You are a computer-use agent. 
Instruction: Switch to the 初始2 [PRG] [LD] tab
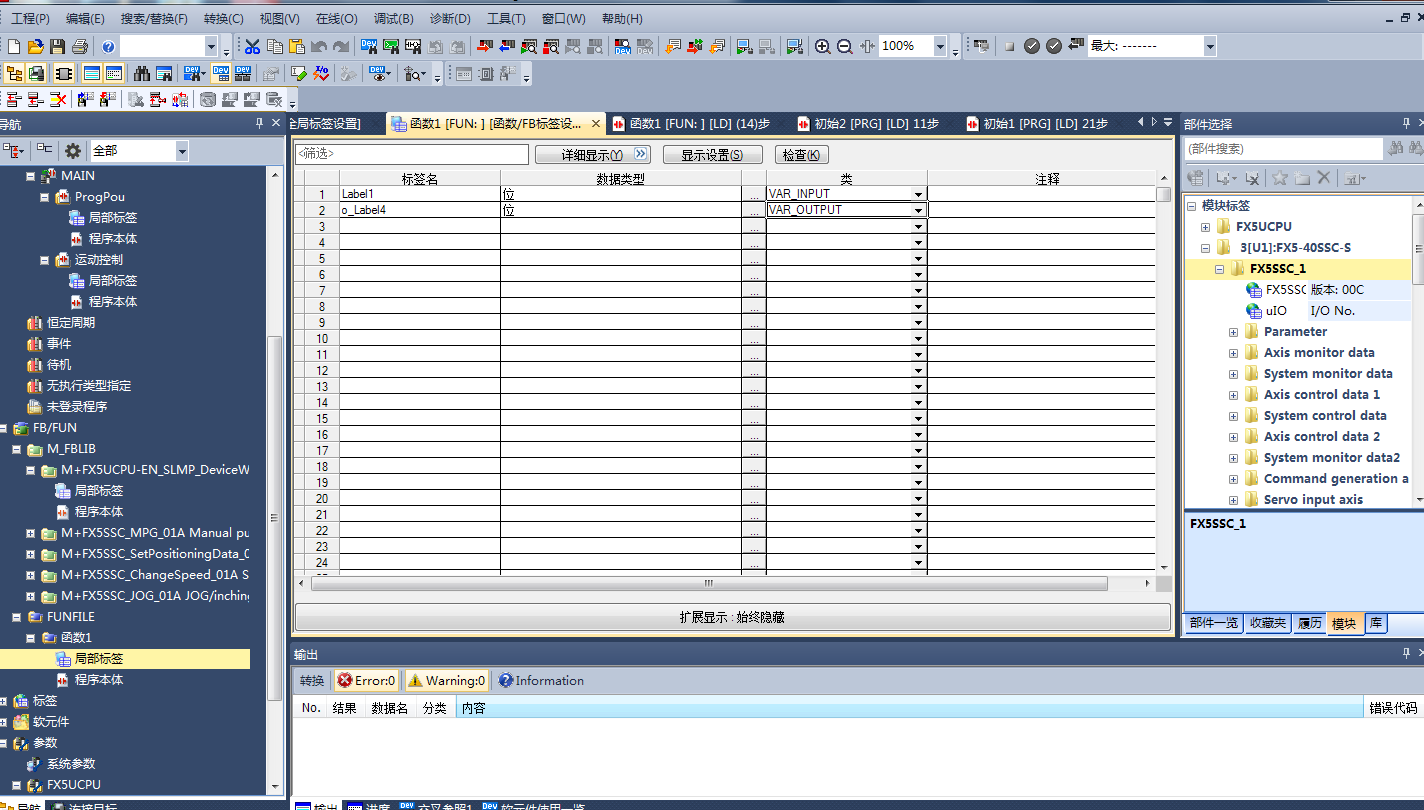click(868, 124)
